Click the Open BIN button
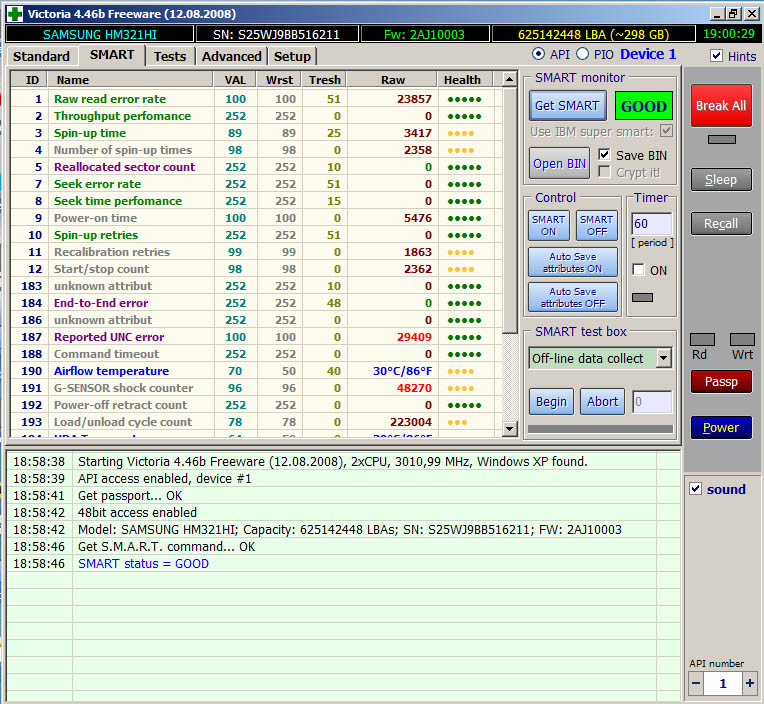 pos(559,164)
